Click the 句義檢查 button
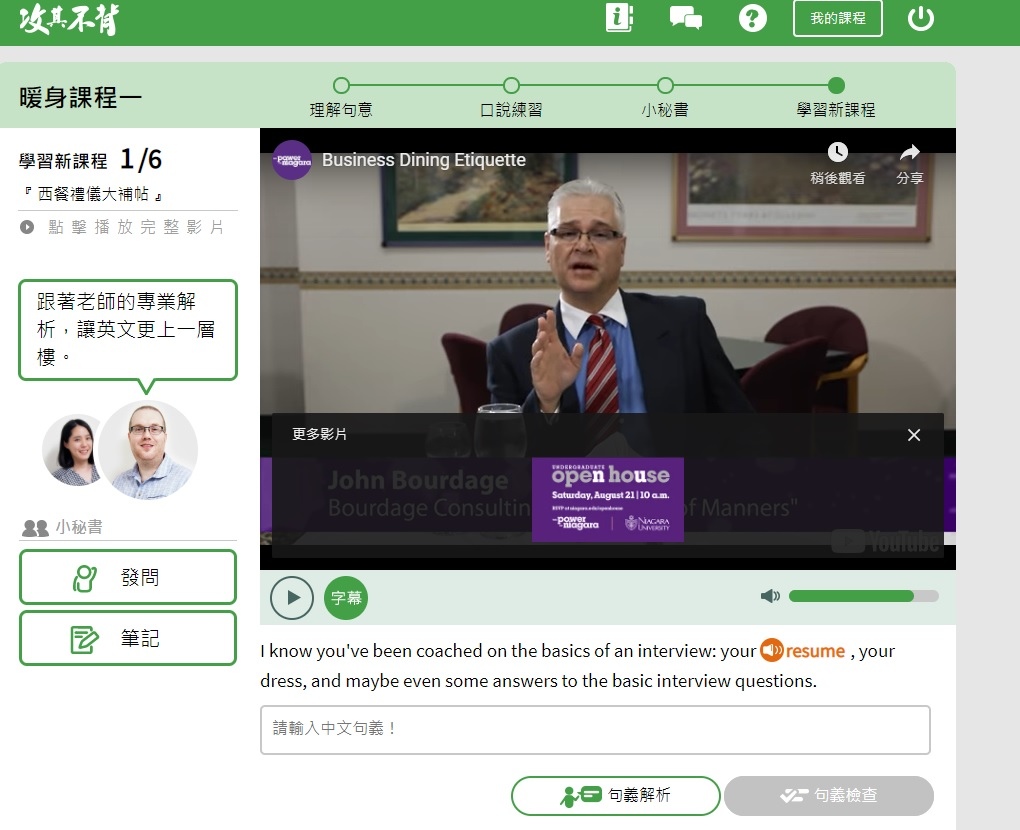Viewport: 1020px width, 830px height. coord(829,796)
